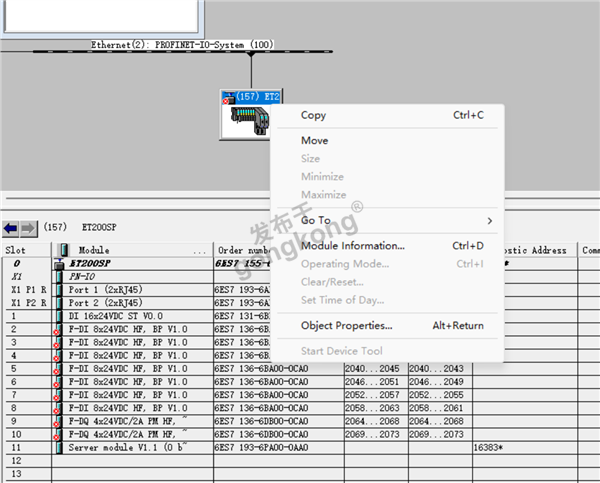Click the X1 P1 R slot cell
This screenshot has width=600, height=483.
tap(29, 290)
